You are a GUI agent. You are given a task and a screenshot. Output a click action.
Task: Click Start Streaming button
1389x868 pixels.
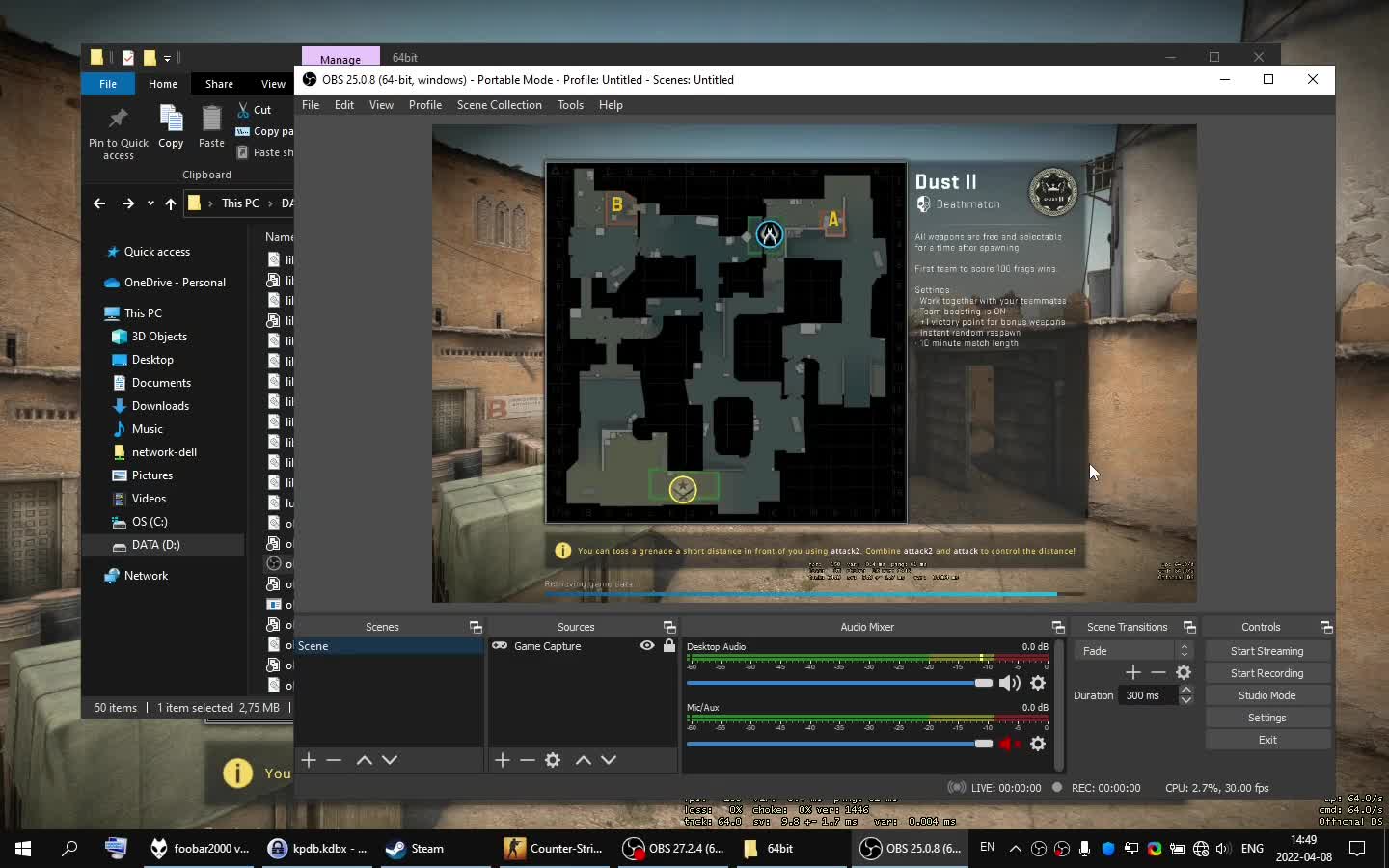coord(1267,651)
